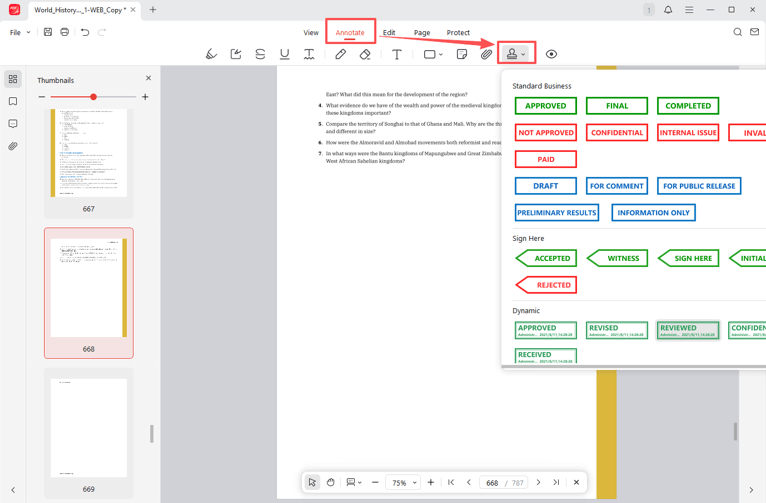Activate the Text typewriter tool
Image resolution: width=766 pixels, height=503 pixels.
click(x=397, y=54)
